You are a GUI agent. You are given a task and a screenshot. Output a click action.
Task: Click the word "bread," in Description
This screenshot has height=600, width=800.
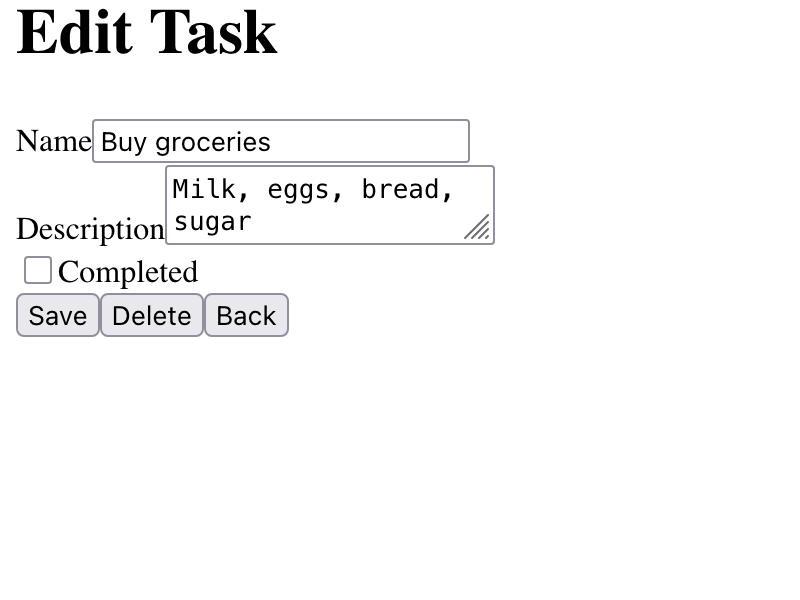point(407,190)
